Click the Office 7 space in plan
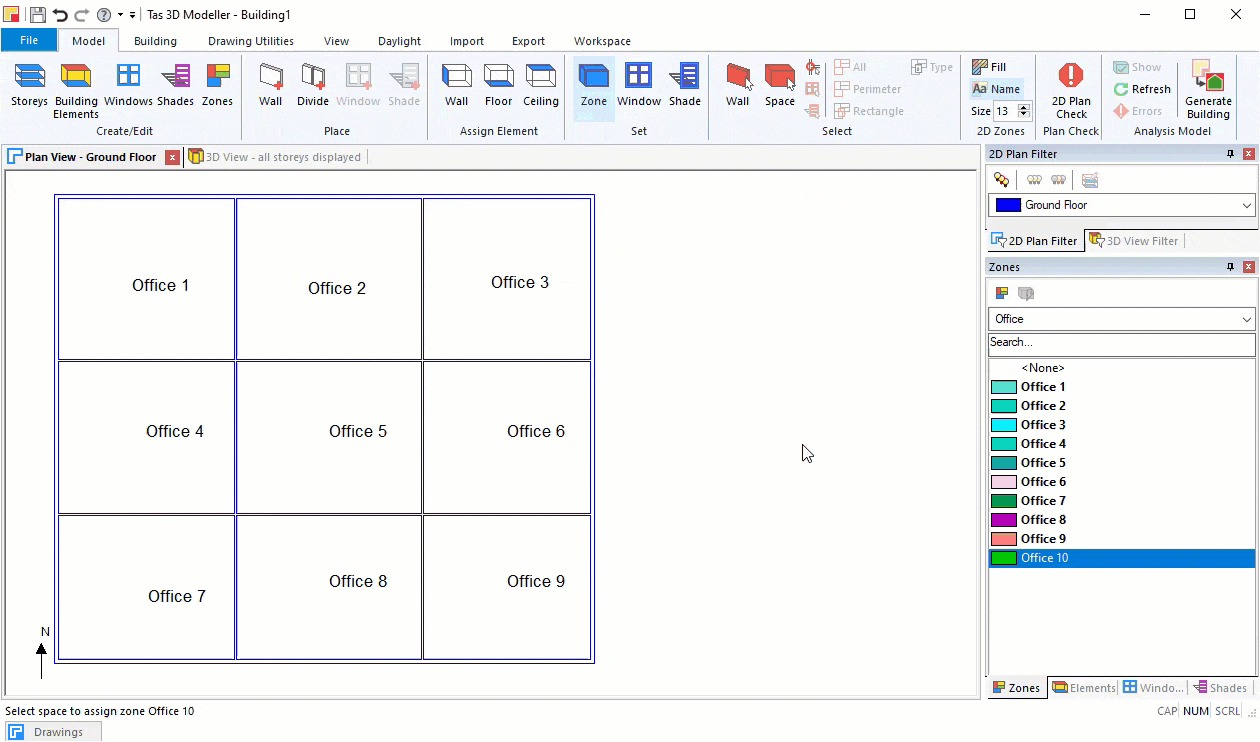The width and height of the screenshot is (1260, 742). [146, 587]
